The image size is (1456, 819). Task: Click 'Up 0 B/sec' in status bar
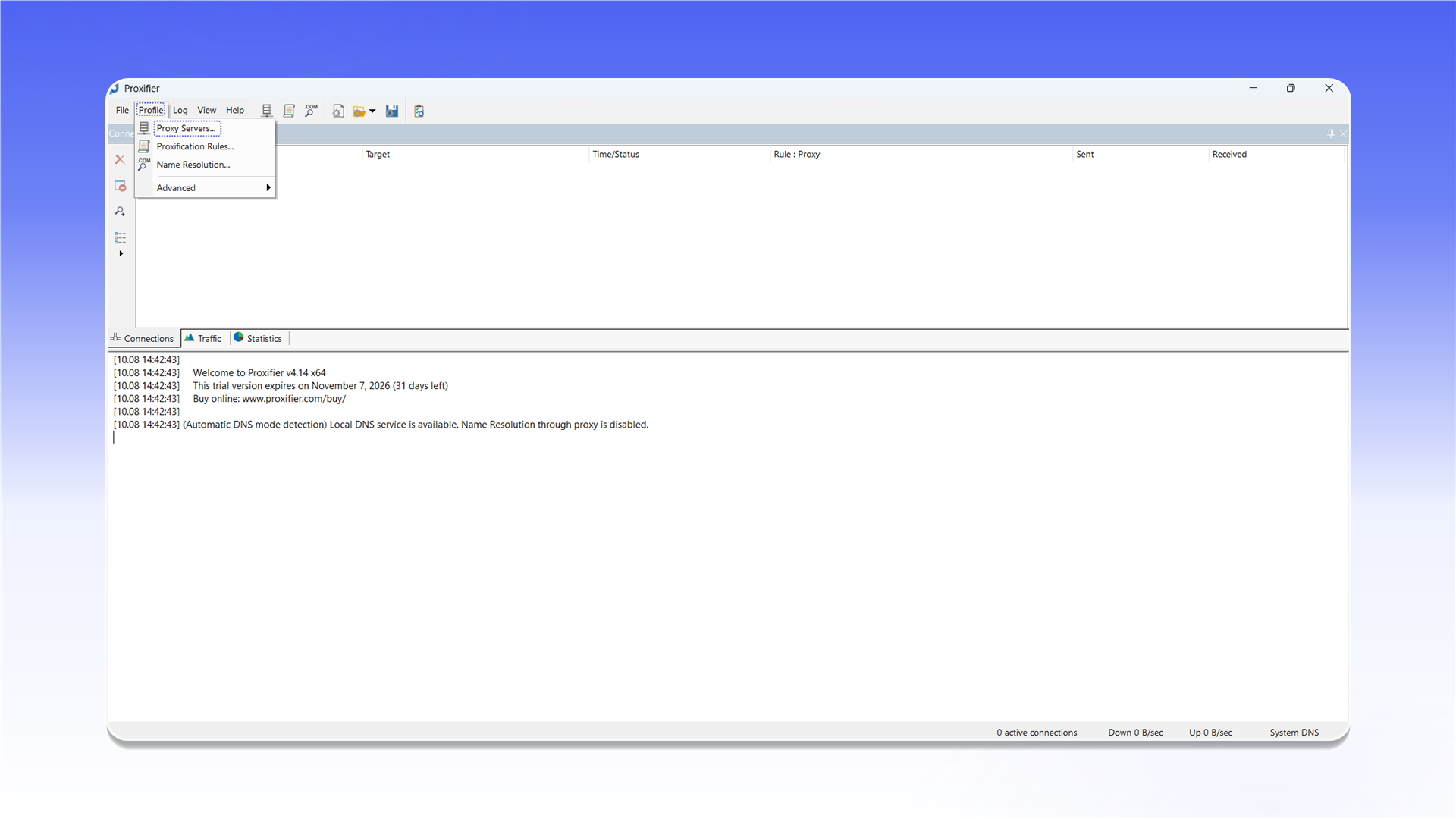[x=1210, y=733]
